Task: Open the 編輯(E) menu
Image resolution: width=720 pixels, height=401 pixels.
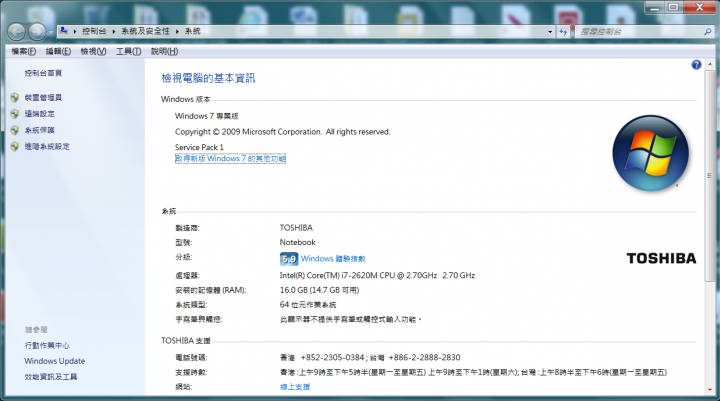Action: 58,51
